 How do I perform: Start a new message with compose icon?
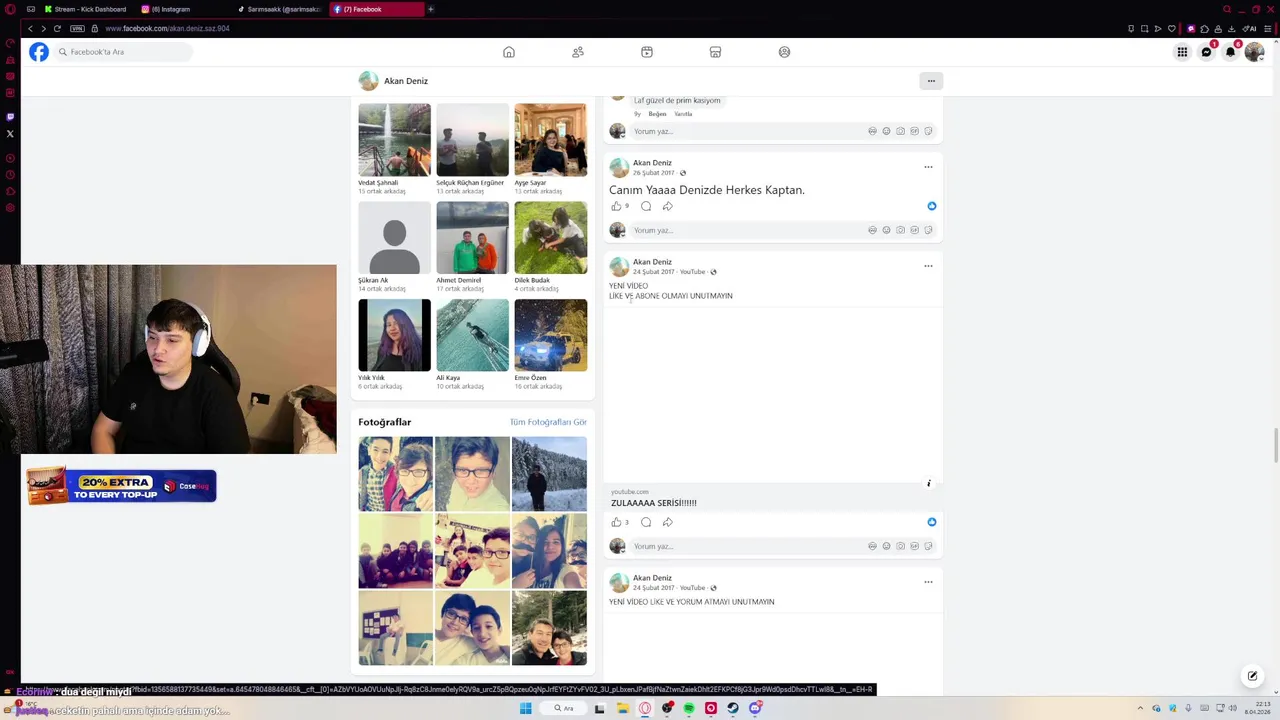[1252, 676]
